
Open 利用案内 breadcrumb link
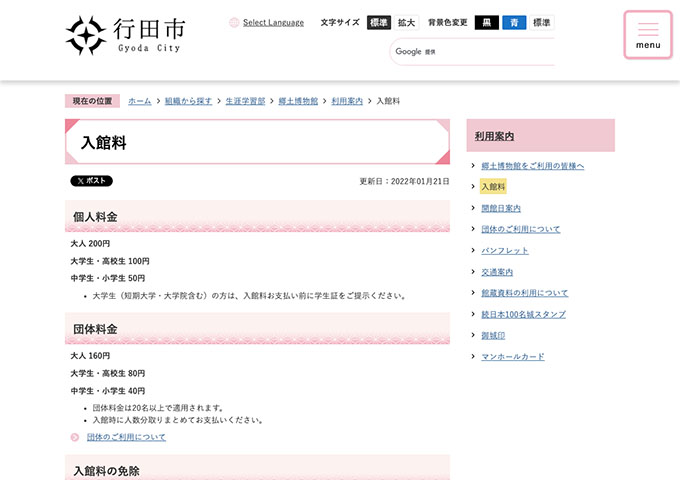[347, 101]
